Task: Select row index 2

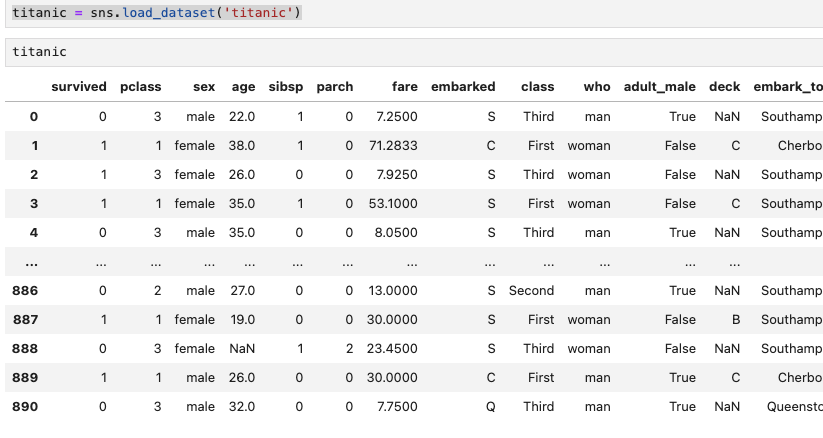Action: [34, 174]
